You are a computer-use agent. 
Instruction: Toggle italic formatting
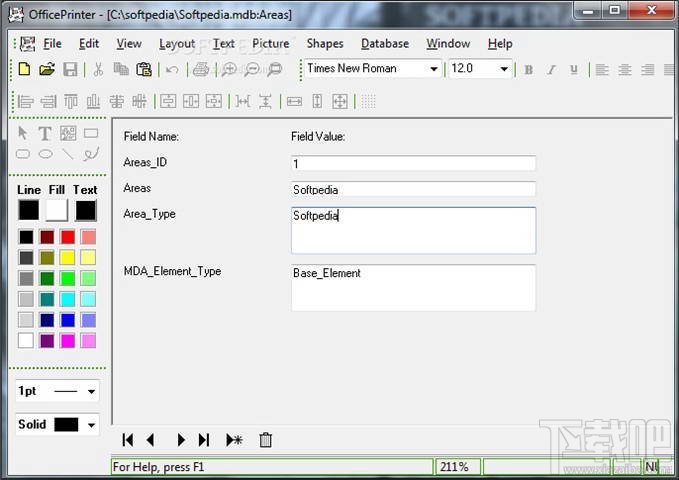(551, 70)
